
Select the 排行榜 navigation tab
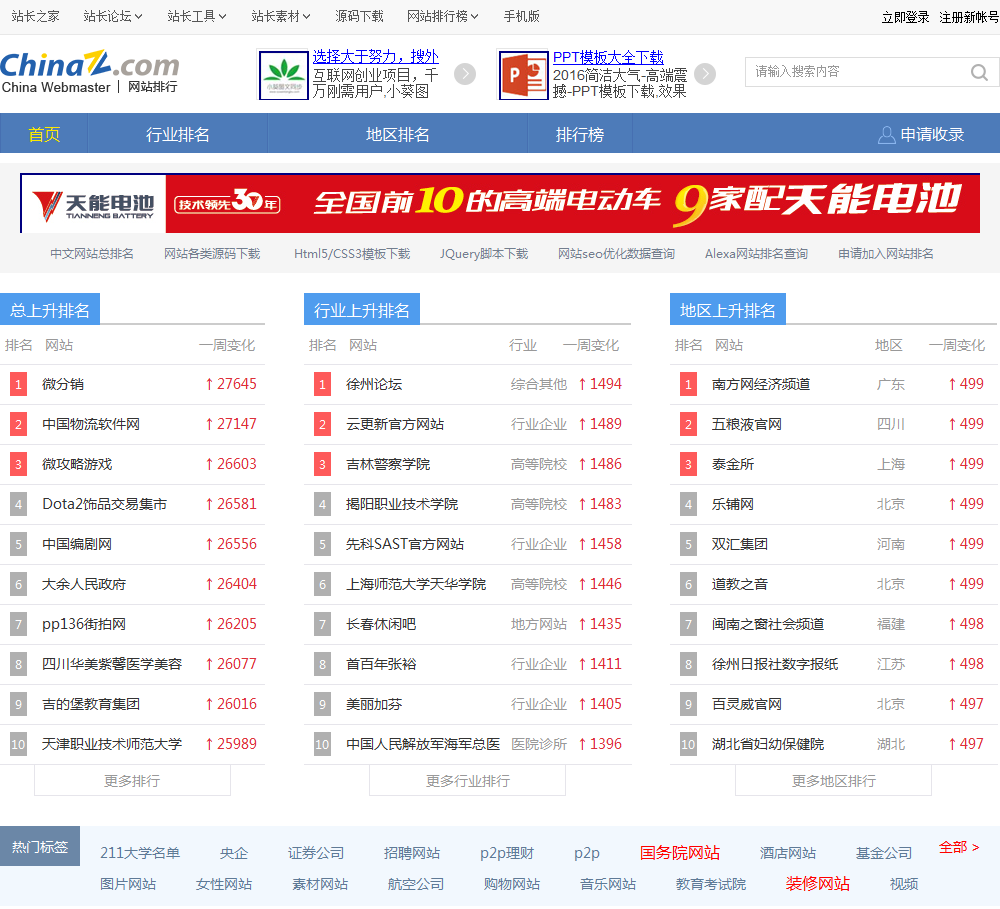580,134
